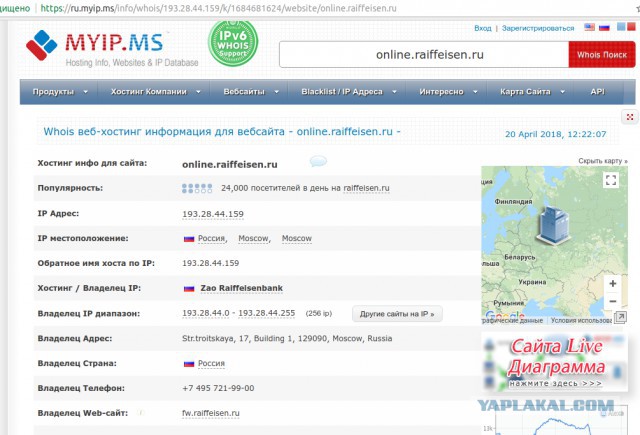Click range end 193.28.44.255
This screenshot has height=435, width=640.
coord(267,313)
